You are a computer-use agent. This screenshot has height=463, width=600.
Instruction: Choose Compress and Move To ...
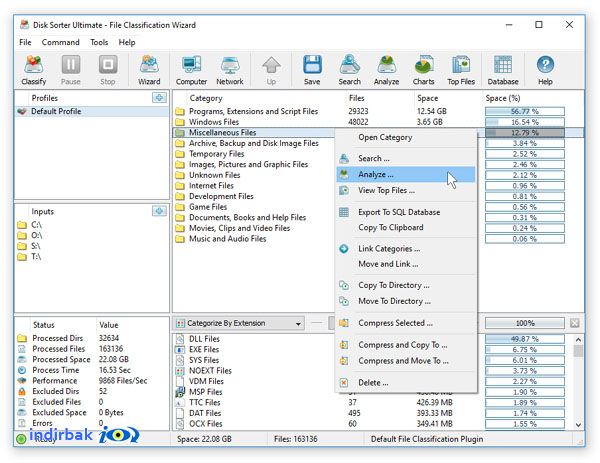coord(406,361)
